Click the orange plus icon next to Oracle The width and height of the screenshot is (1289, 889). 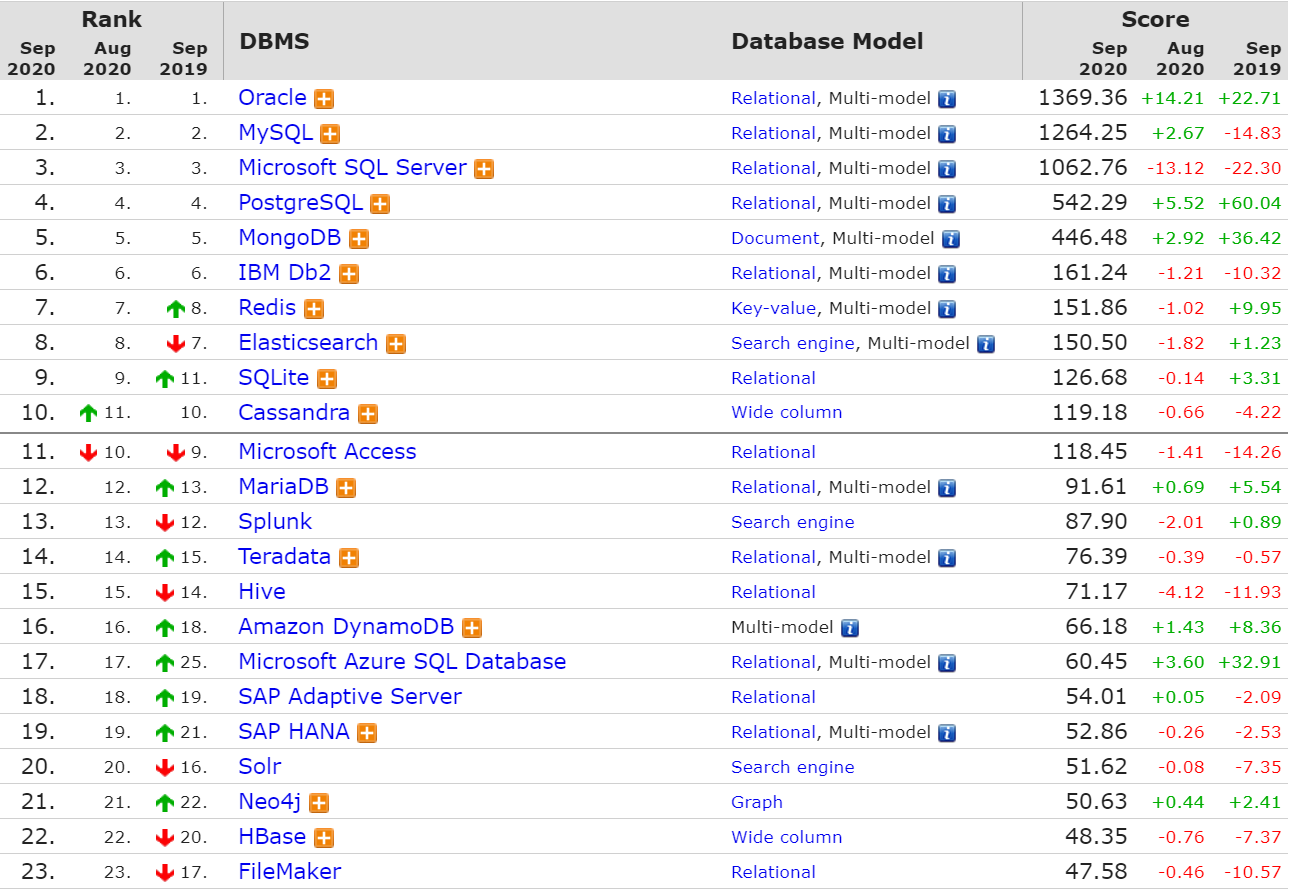pos(324,99)
